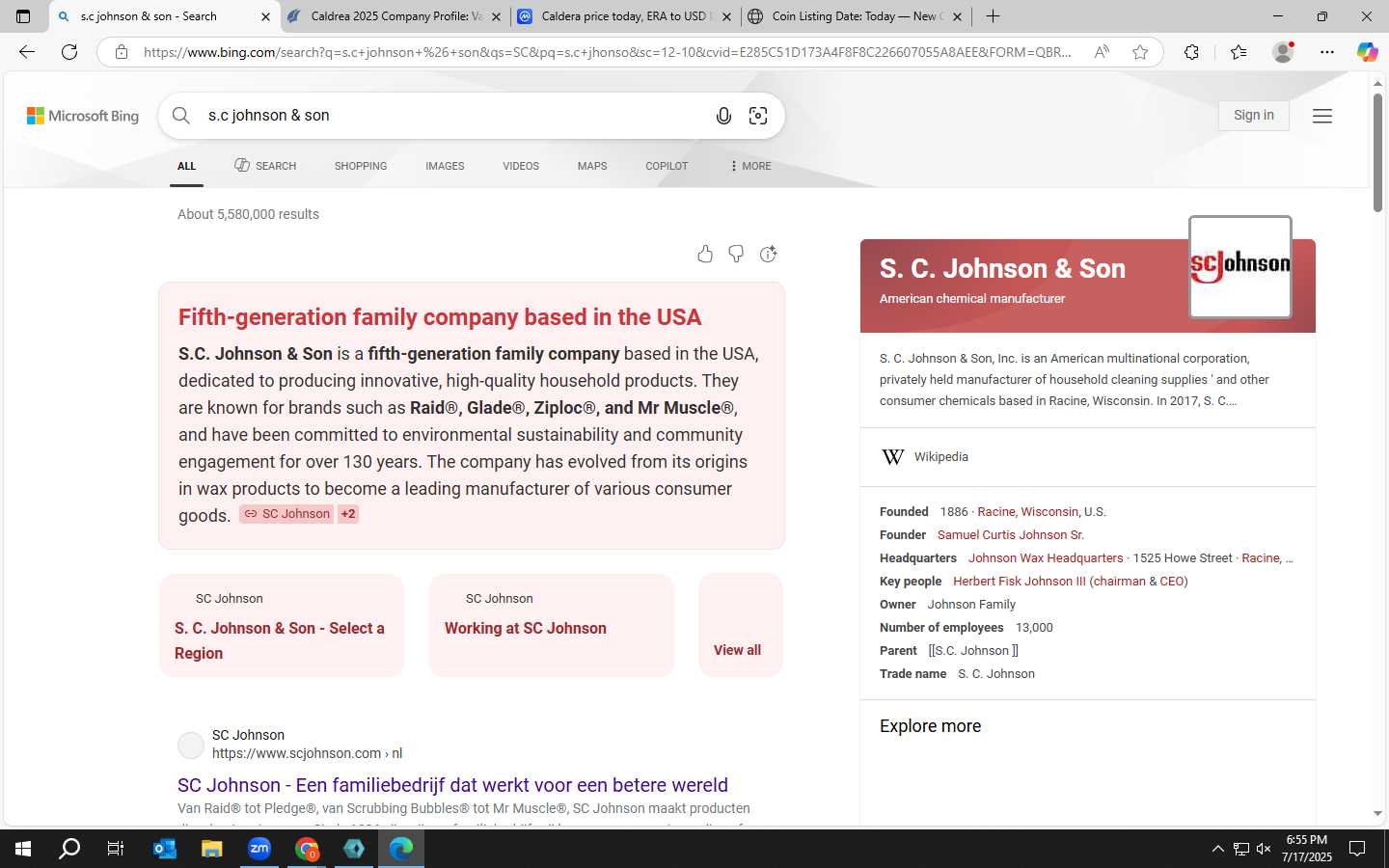The width and height of the screenshot is (1389, 868).
Task: Click the feedback icon next to thumbs down
Action: [x=768, y=254]
